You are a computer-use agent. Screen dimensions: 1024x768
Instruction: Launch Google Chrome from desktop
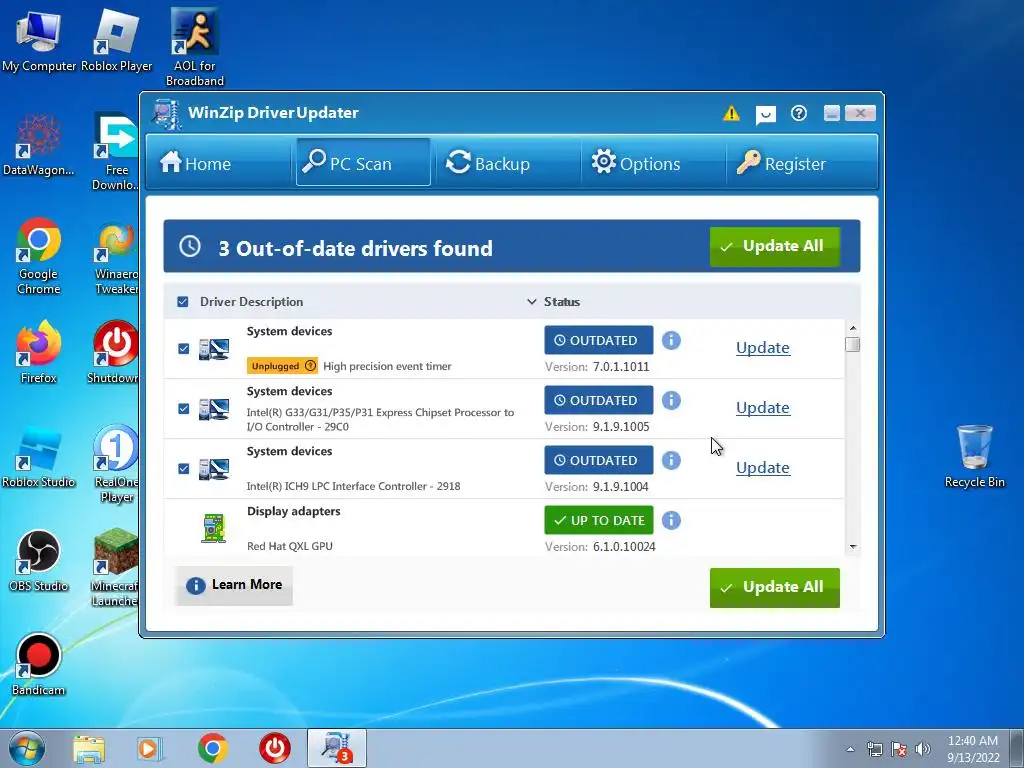[39, 256]
